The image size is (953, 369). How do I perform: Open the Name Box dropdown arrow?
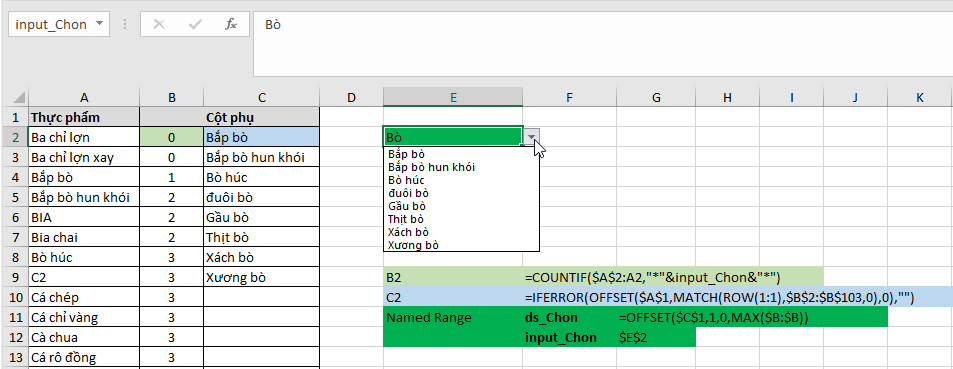[100, 24]
